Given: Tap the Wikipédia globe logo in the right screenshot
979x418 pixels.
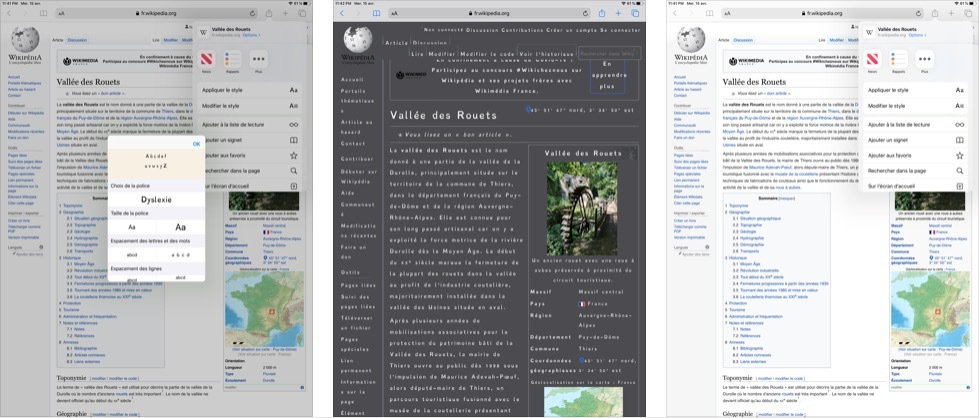Looking at the screenshot, I should pos(691,40).
